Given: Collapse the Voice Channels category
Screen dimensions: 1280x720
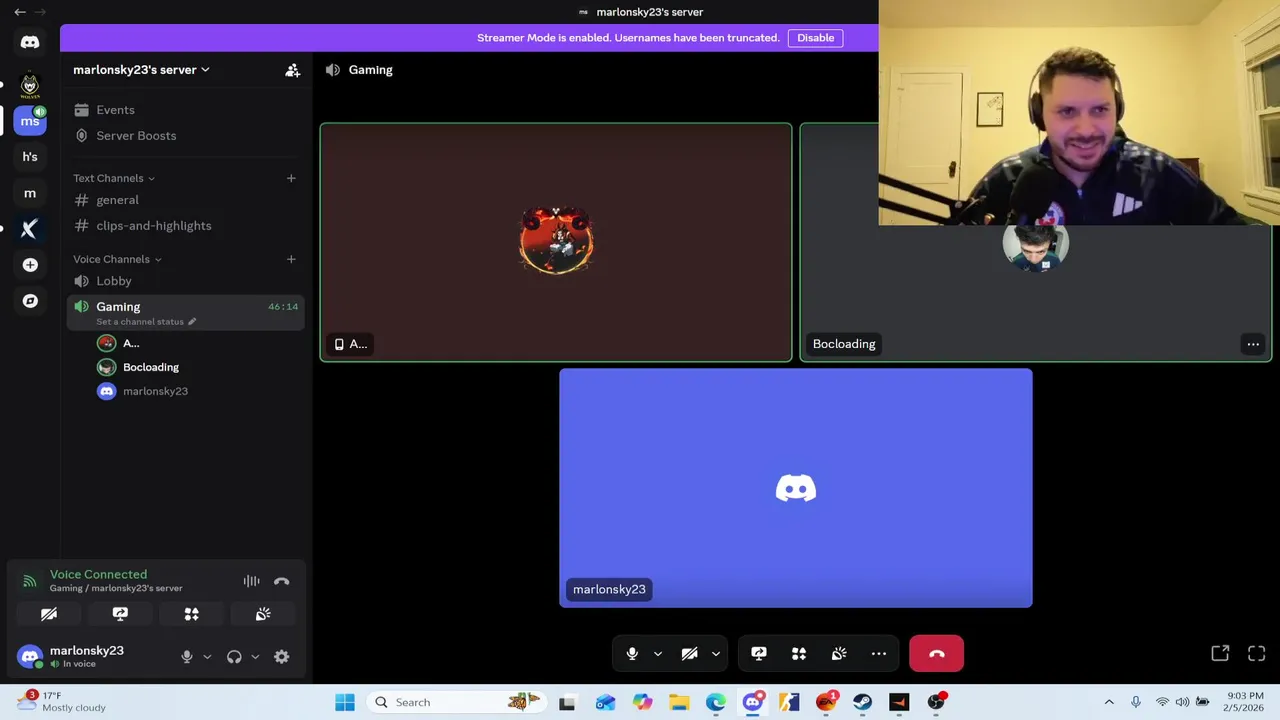Looking at the screenshot, I should point(117,259).
